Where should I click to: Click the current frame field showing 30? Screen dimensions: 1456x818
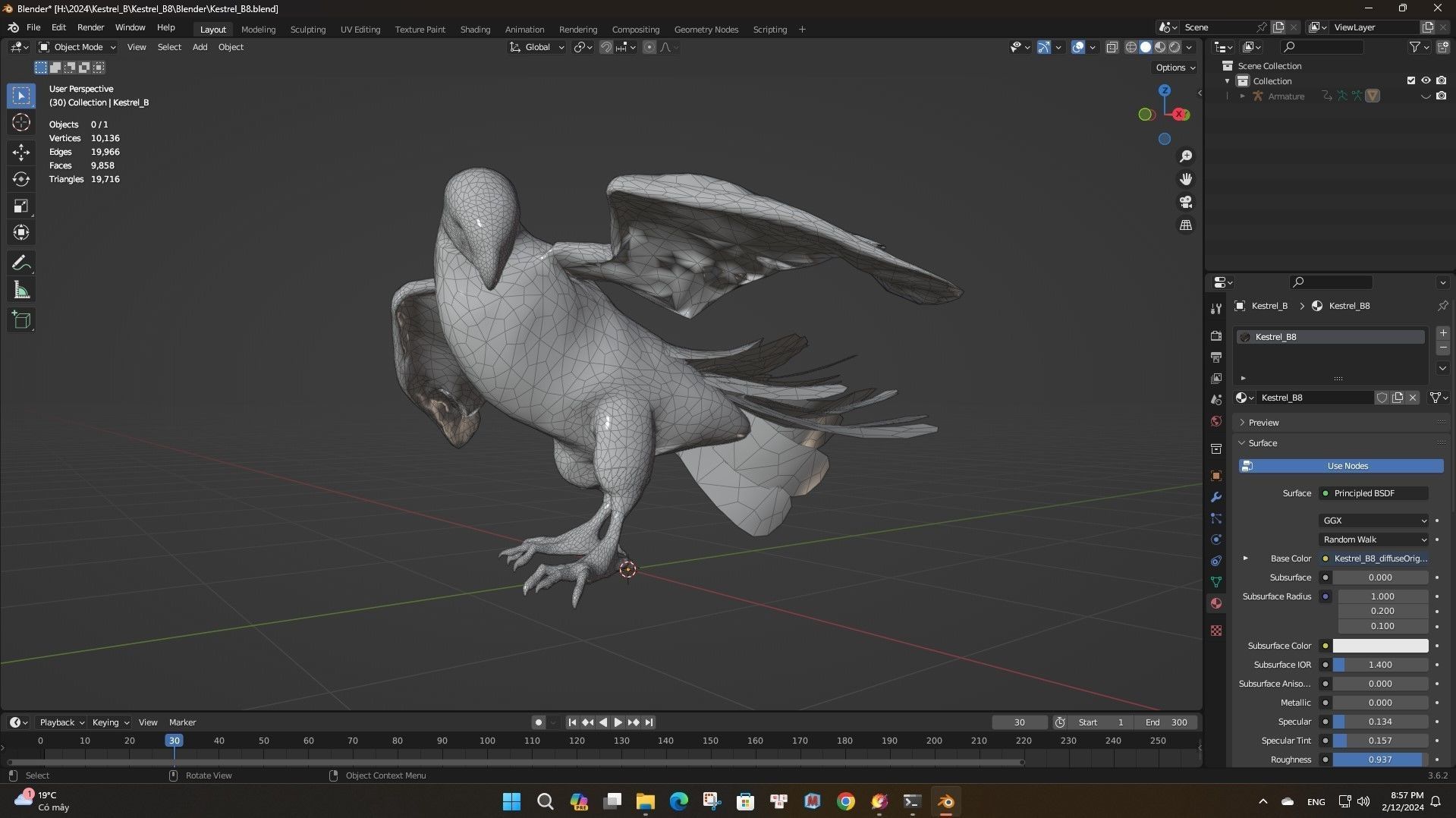pos(1019,722)
